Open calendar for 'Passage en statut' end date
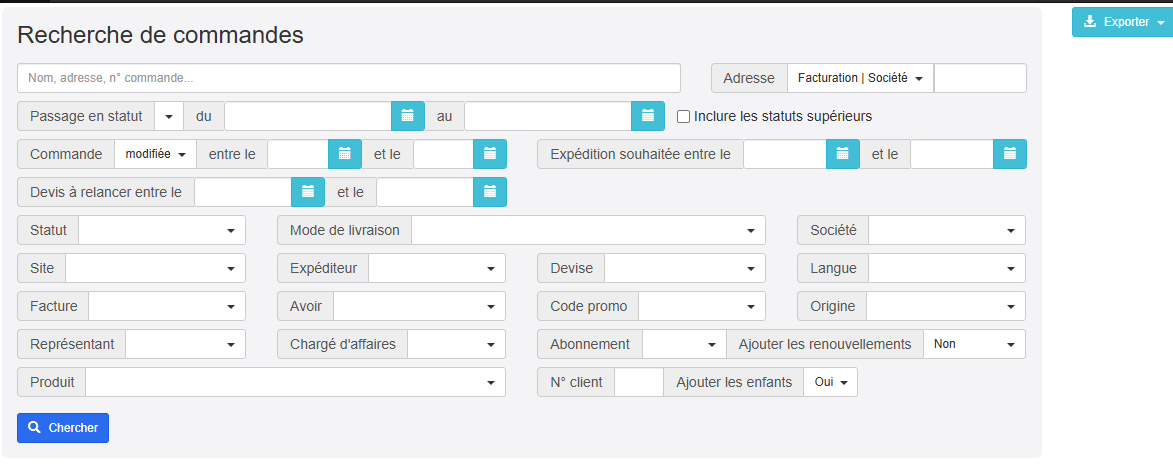1173x466 pixels. coord(647,116)
